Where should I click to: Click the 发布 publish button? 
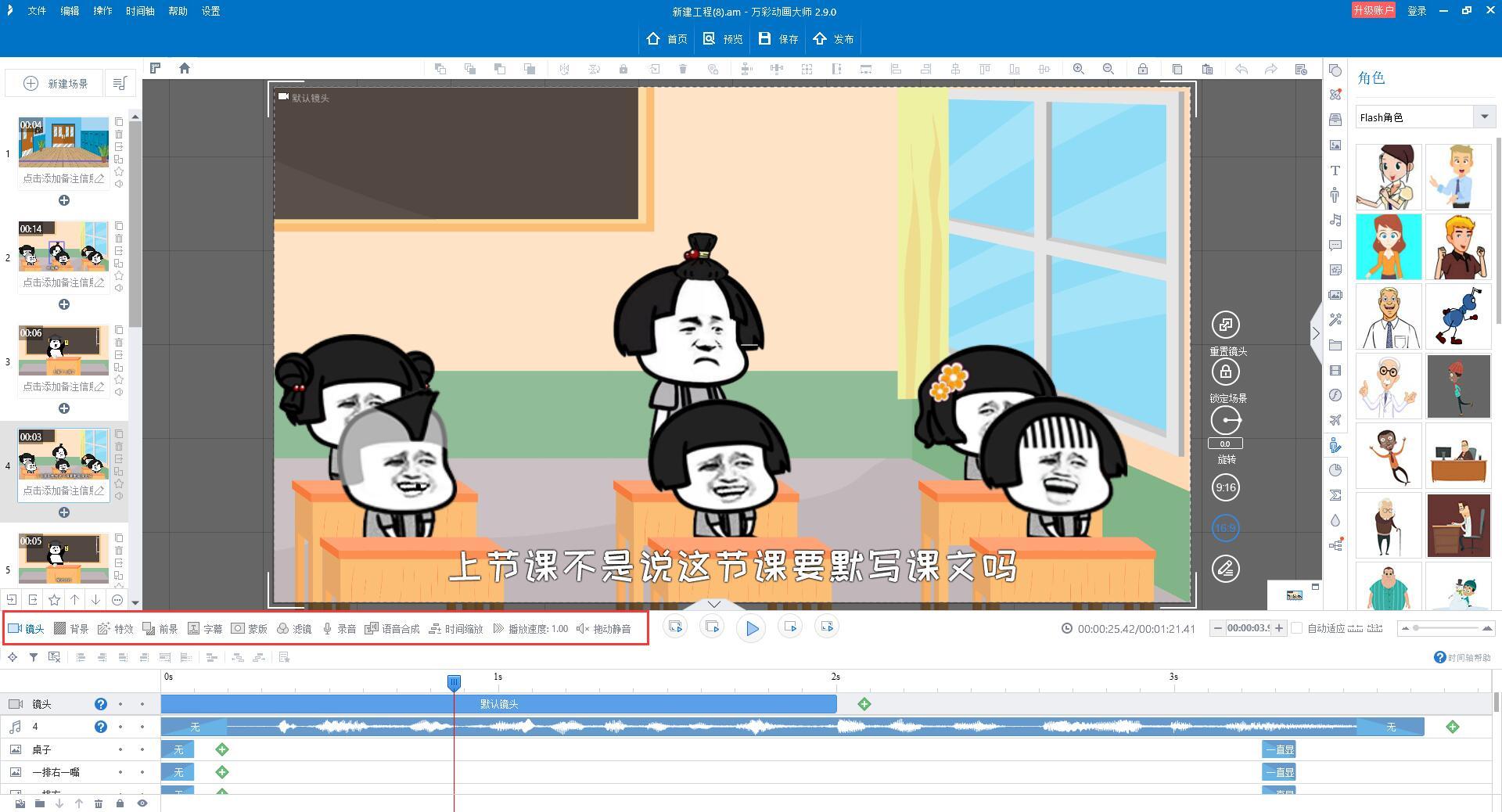coord(833,38)
